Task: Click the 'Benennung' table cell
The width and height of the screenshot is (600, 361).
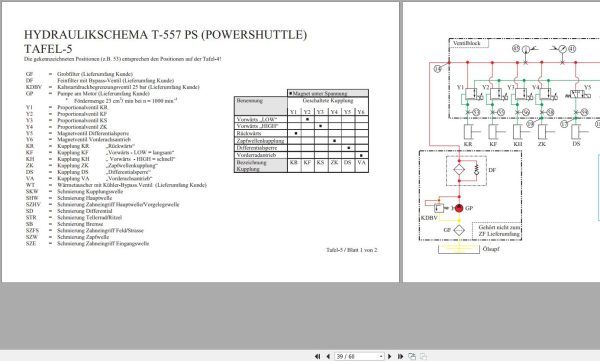Action: [261, 106]
